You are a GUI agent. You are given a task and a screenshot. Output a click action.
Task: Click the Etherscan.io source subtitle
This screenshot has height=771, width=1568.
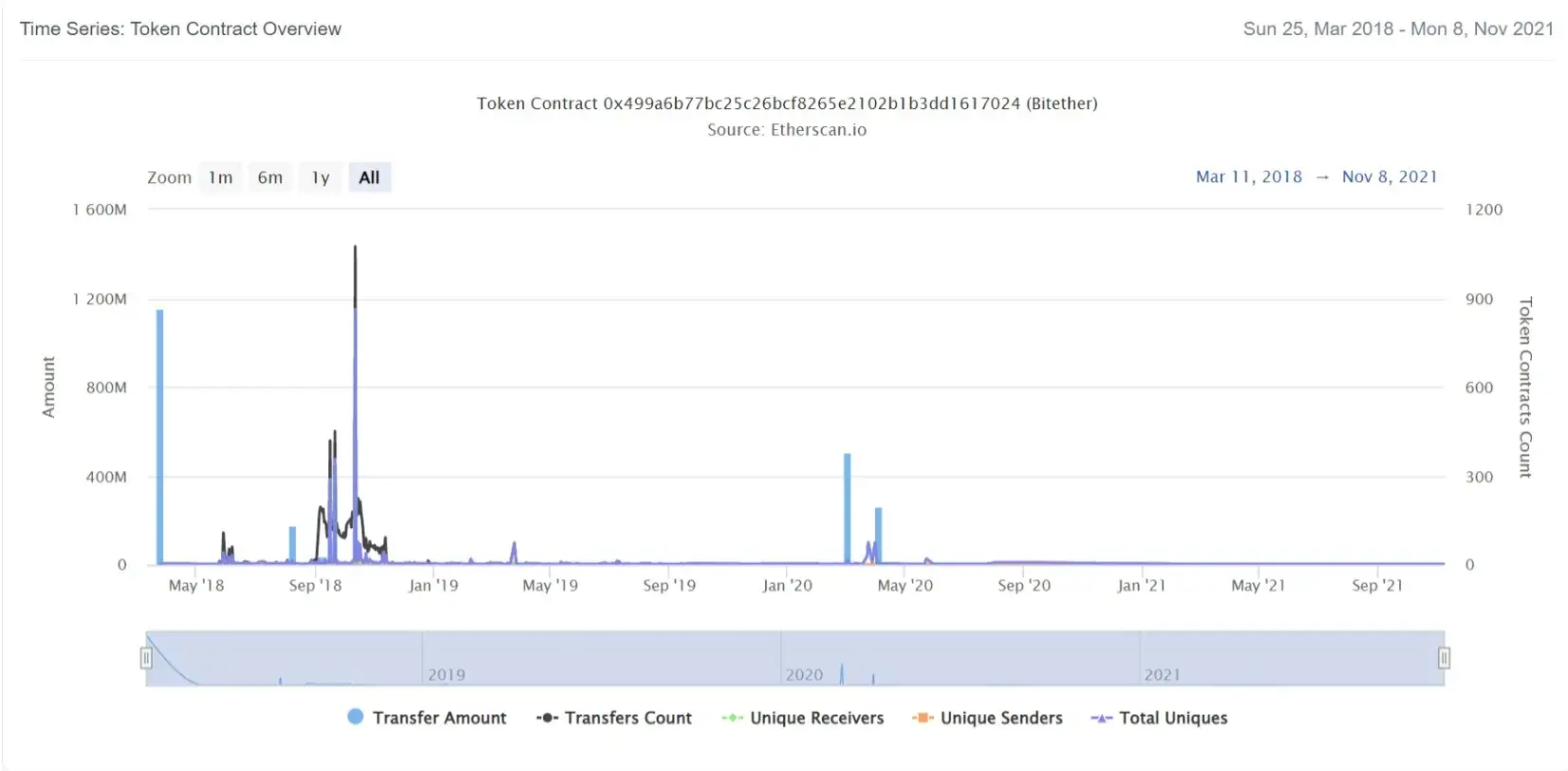tap(786, 130)
